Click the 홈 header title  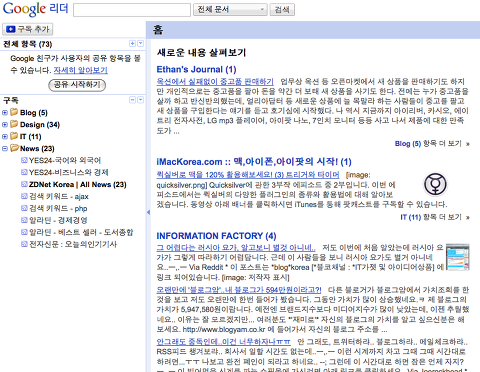[158, 30]
